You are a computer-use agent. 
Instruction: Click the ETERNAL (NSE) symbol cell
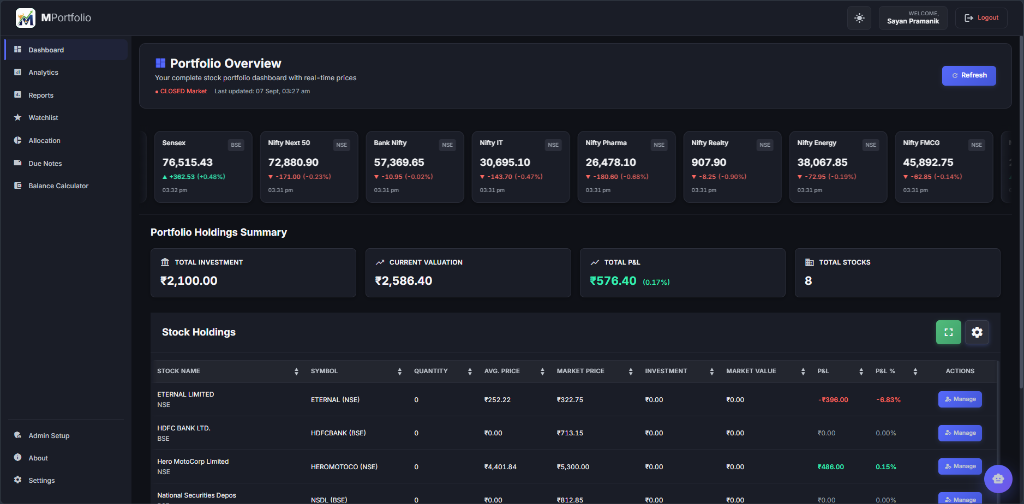335,400
